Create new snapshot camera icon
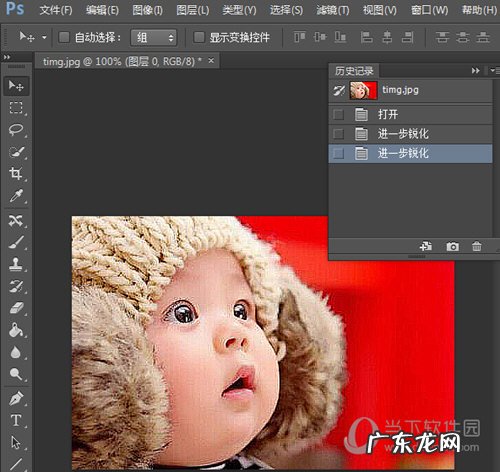Viewport: 500px width, 472px height. tap(452, 246)
